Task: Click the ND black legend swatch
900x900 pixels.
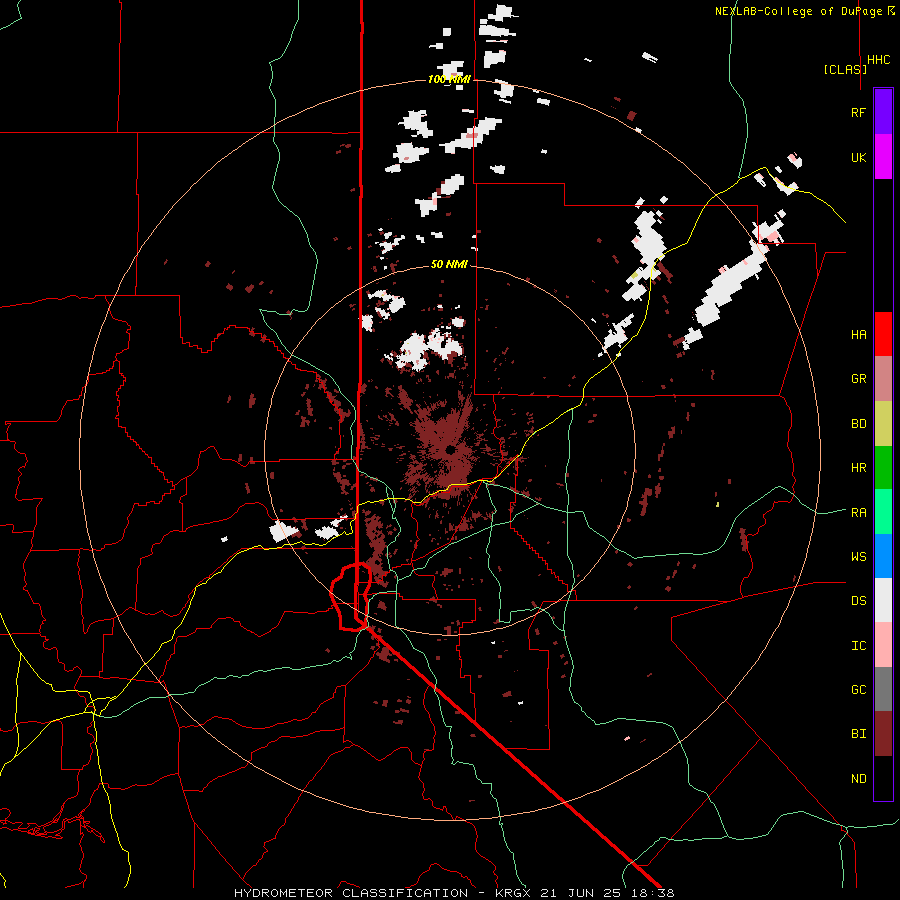Action: click(x=883, y=778)
